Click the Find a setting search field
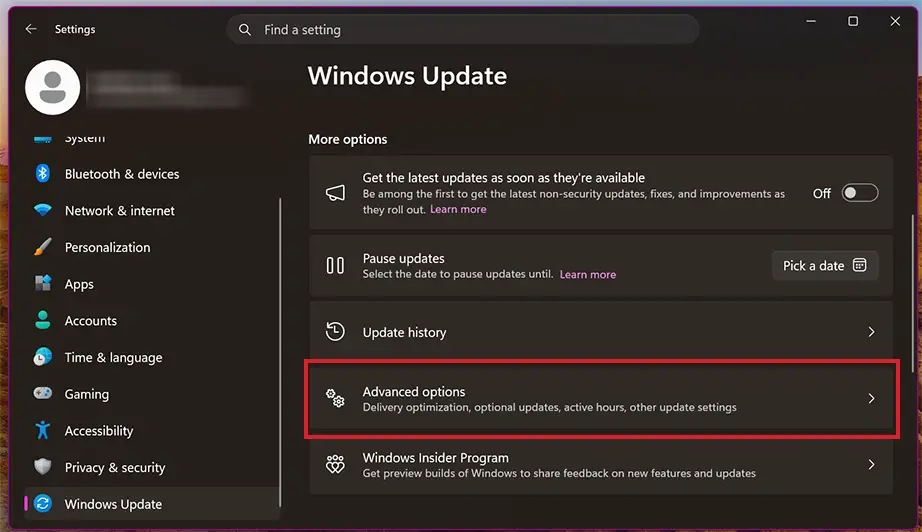The height and width of the screenshot is (532, 922). pos(463,29)
